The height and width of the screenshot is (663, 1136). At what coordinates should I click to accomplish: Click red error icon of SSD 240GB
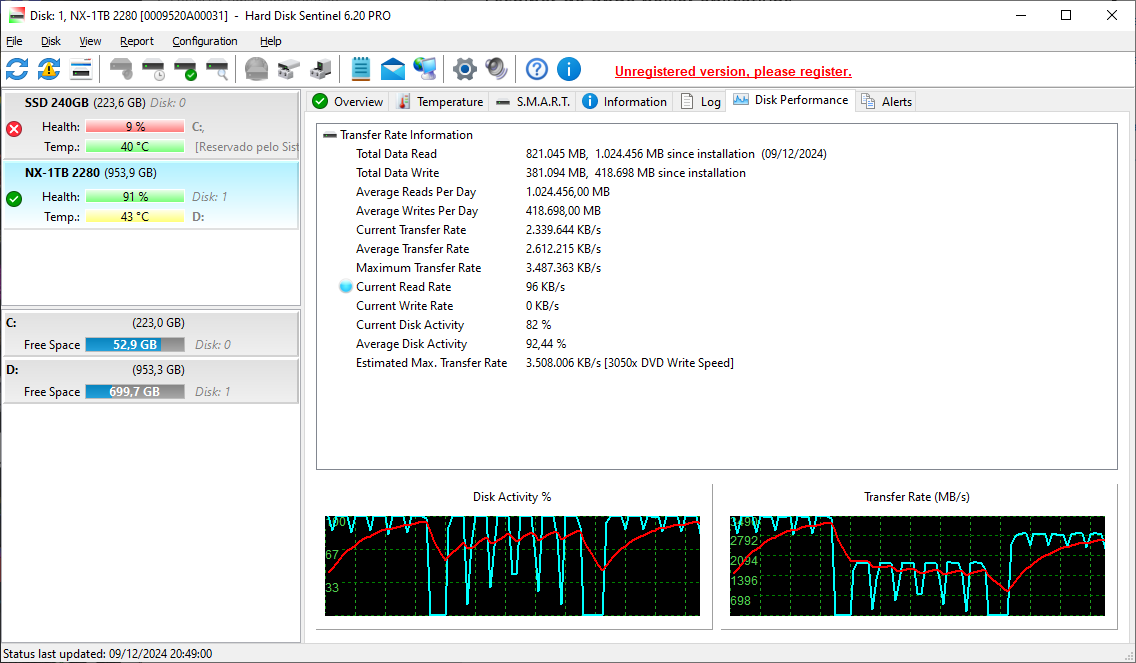(x=14, y=129)
